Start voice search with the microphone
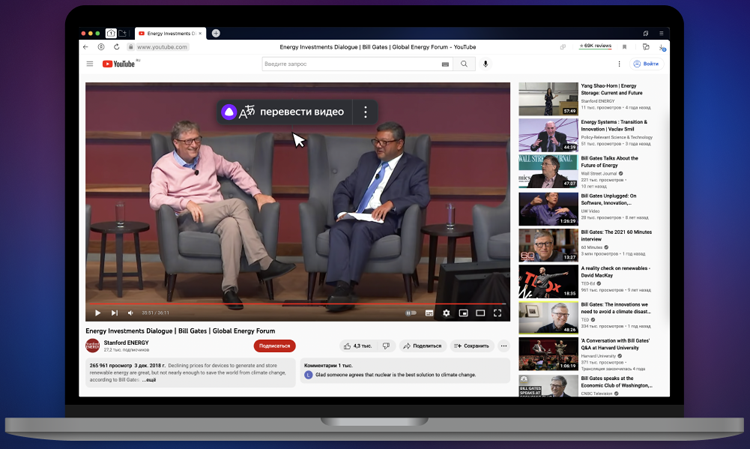This screenshot has height=449, width=750. 486,64
